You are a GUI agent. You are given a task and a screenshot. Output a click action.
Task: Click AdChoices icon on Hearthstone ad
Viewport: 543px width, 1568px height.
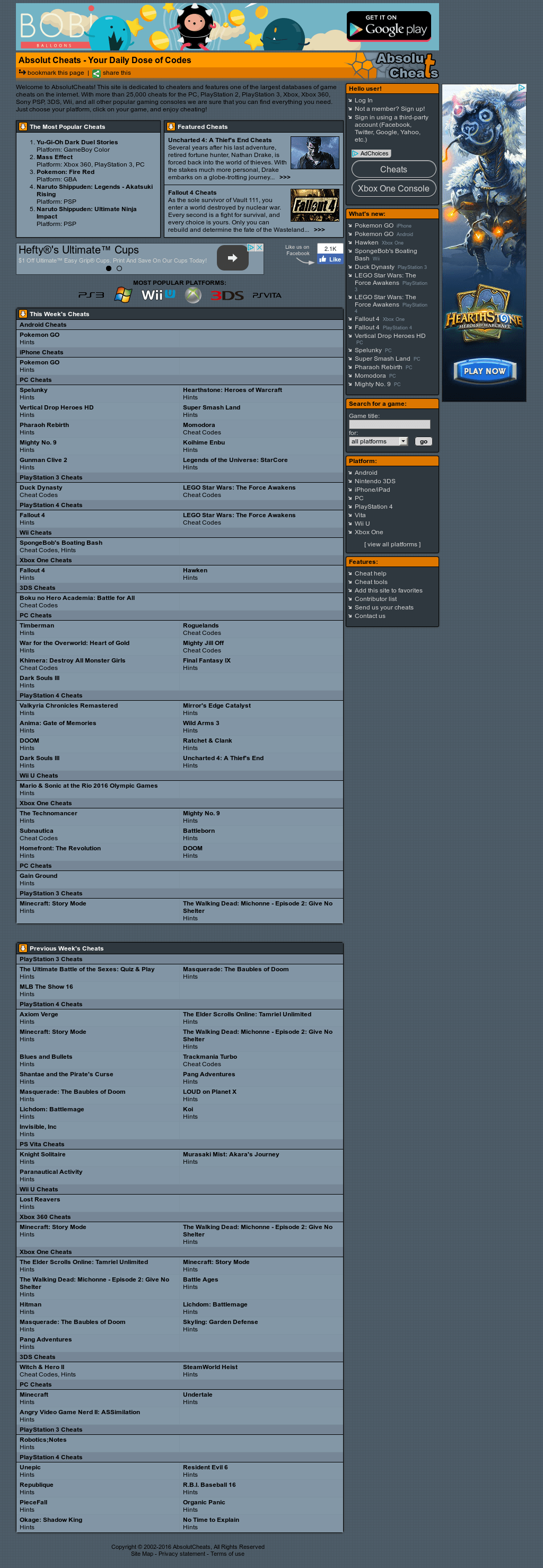[521, 88]
